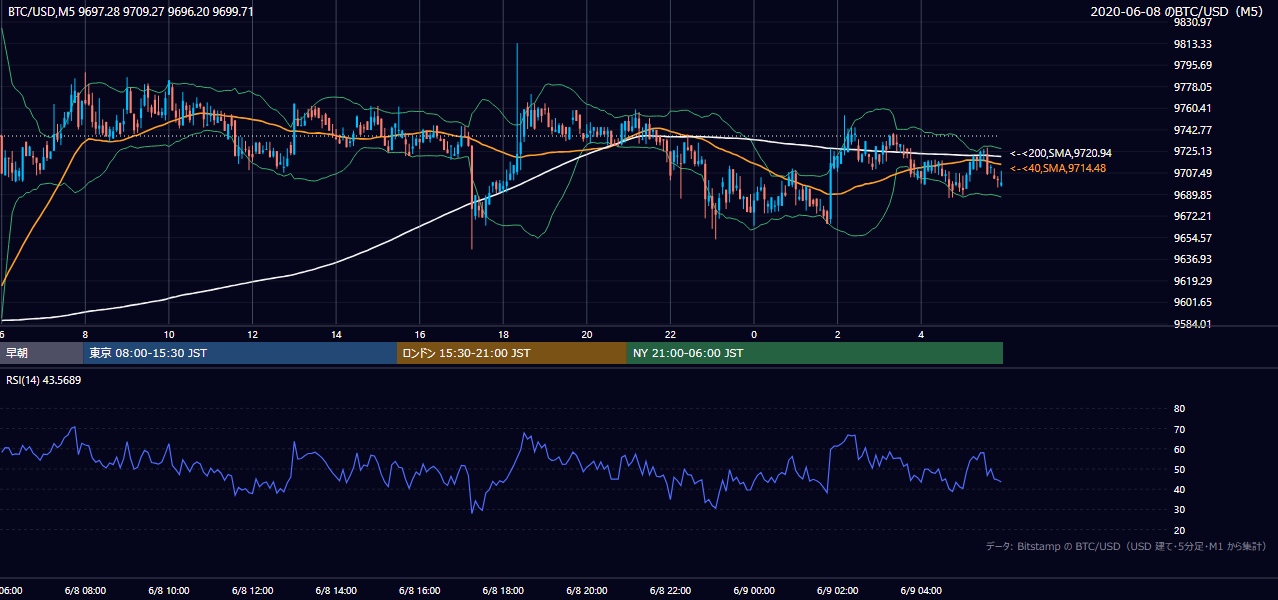Click bottom date label 6/8 14:00
The height and width of the screenshot is (600, 1278).
click(335, 591)
